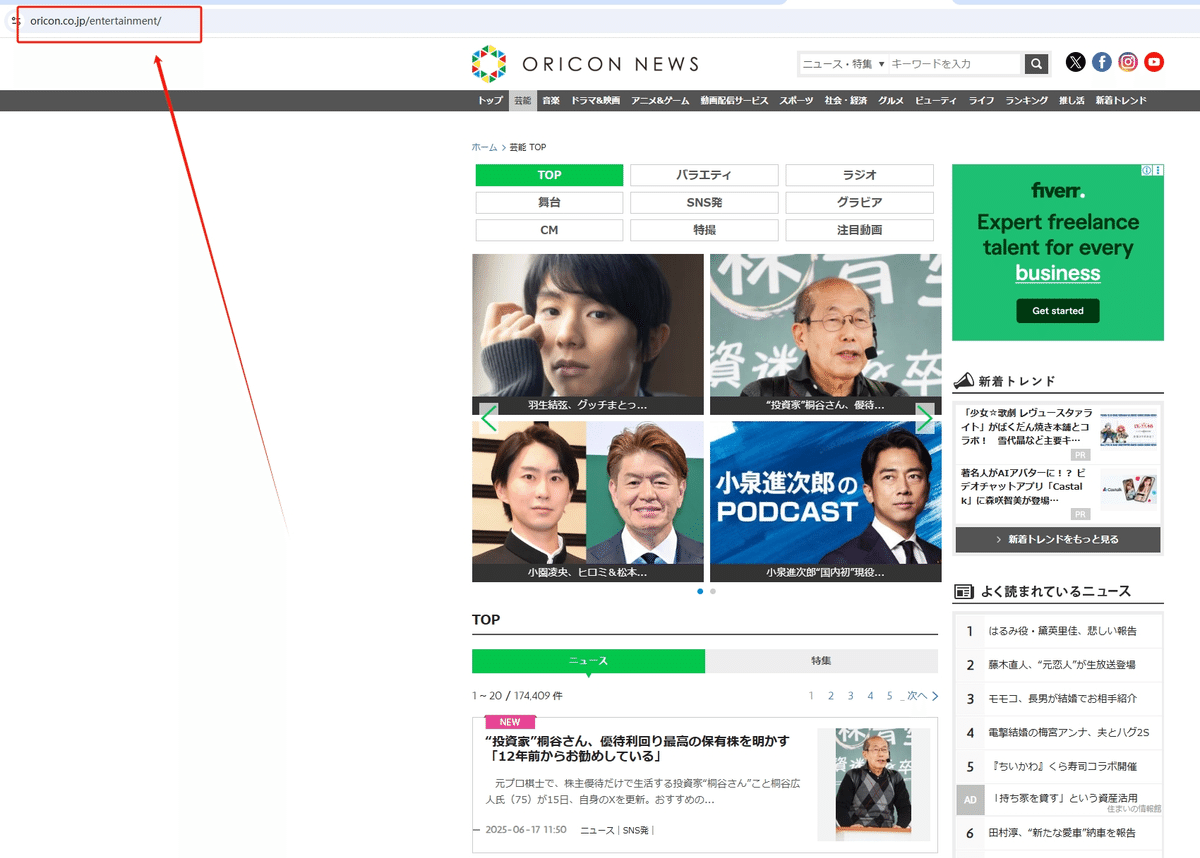
Task: Open the "投資家"桐谷さん carousel photo
Action: tap(826, 334)
